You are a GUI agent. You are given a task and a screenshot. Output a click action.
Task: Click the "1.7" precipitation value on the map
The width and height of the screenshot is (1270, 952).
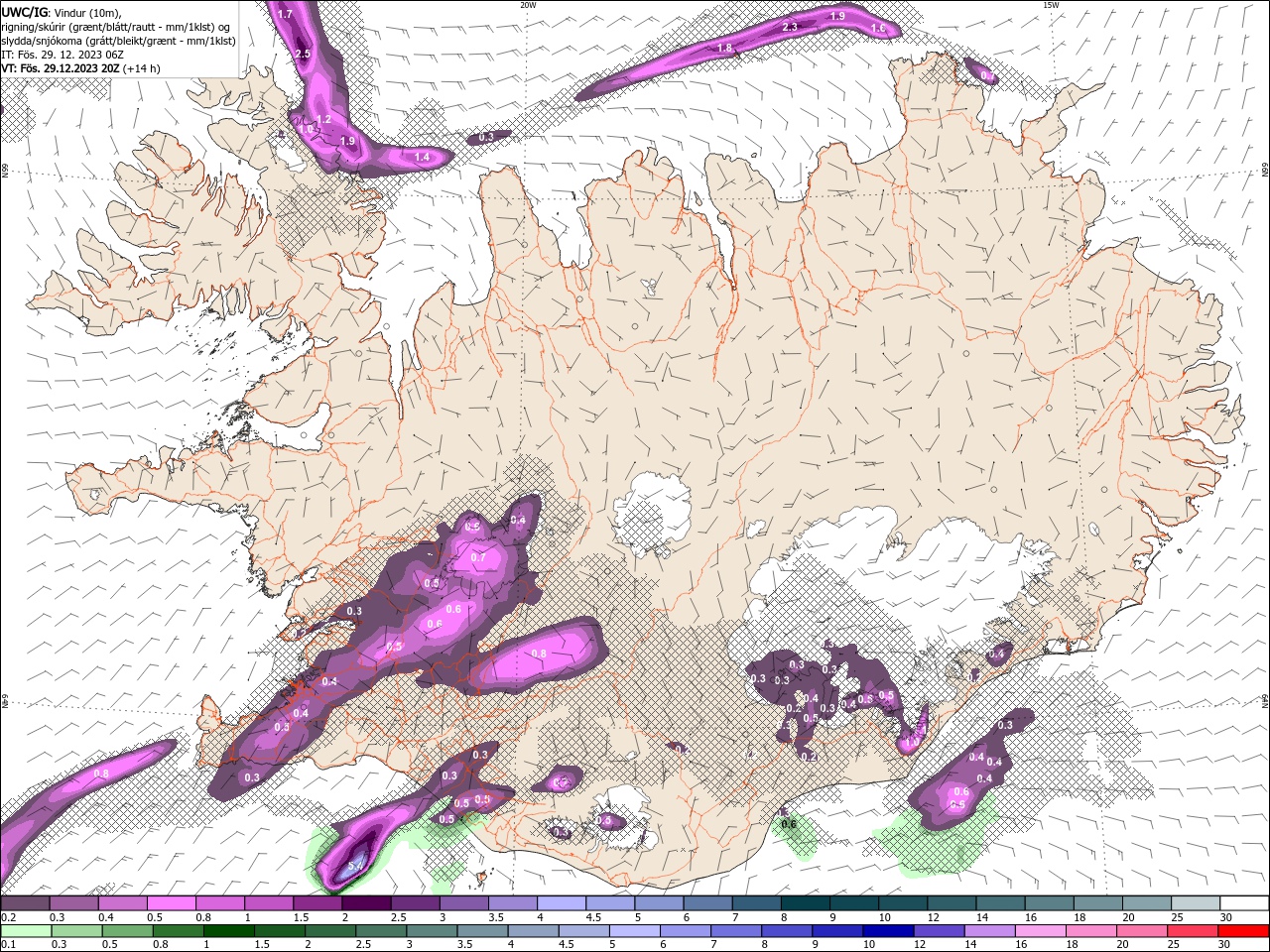tap(285, 14)
